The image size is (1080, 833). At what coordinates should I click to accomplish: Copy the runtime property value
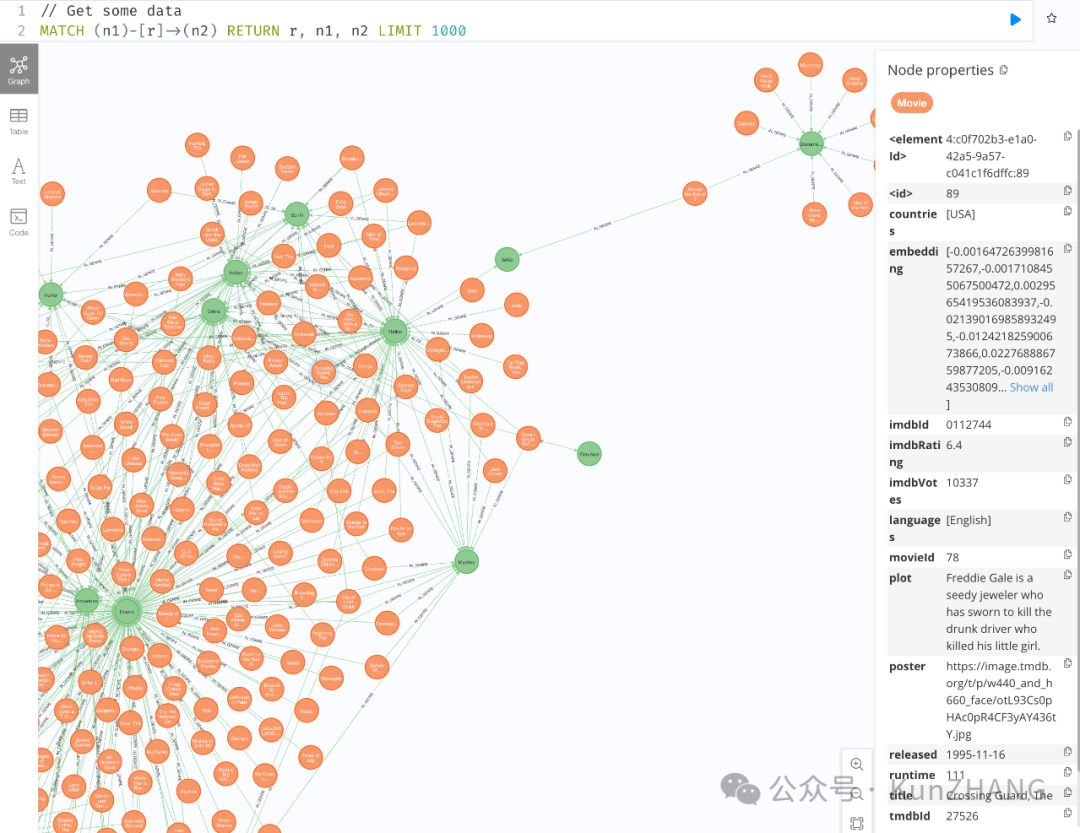1067,772
